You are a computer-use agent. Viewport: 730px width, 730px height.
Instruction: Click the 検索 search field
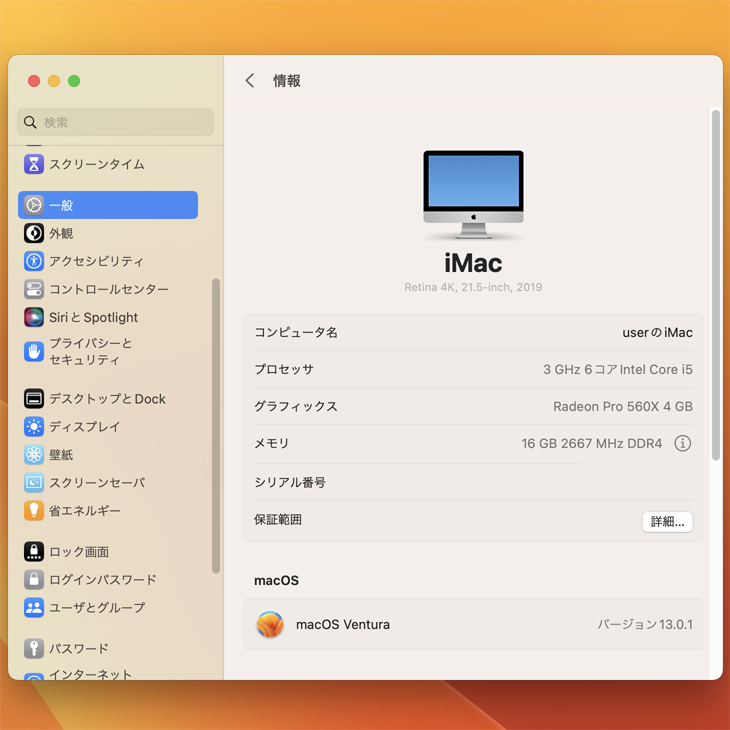point(115,122)
